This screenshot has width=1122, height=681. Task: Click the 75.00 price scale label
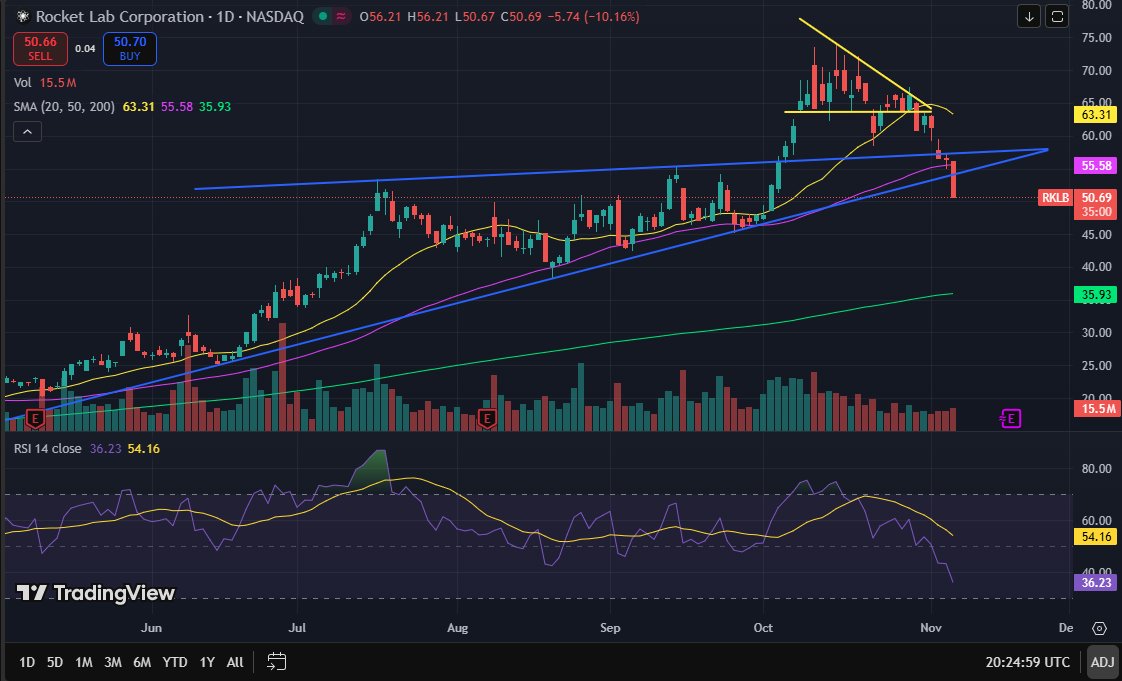click(1096, 37)
